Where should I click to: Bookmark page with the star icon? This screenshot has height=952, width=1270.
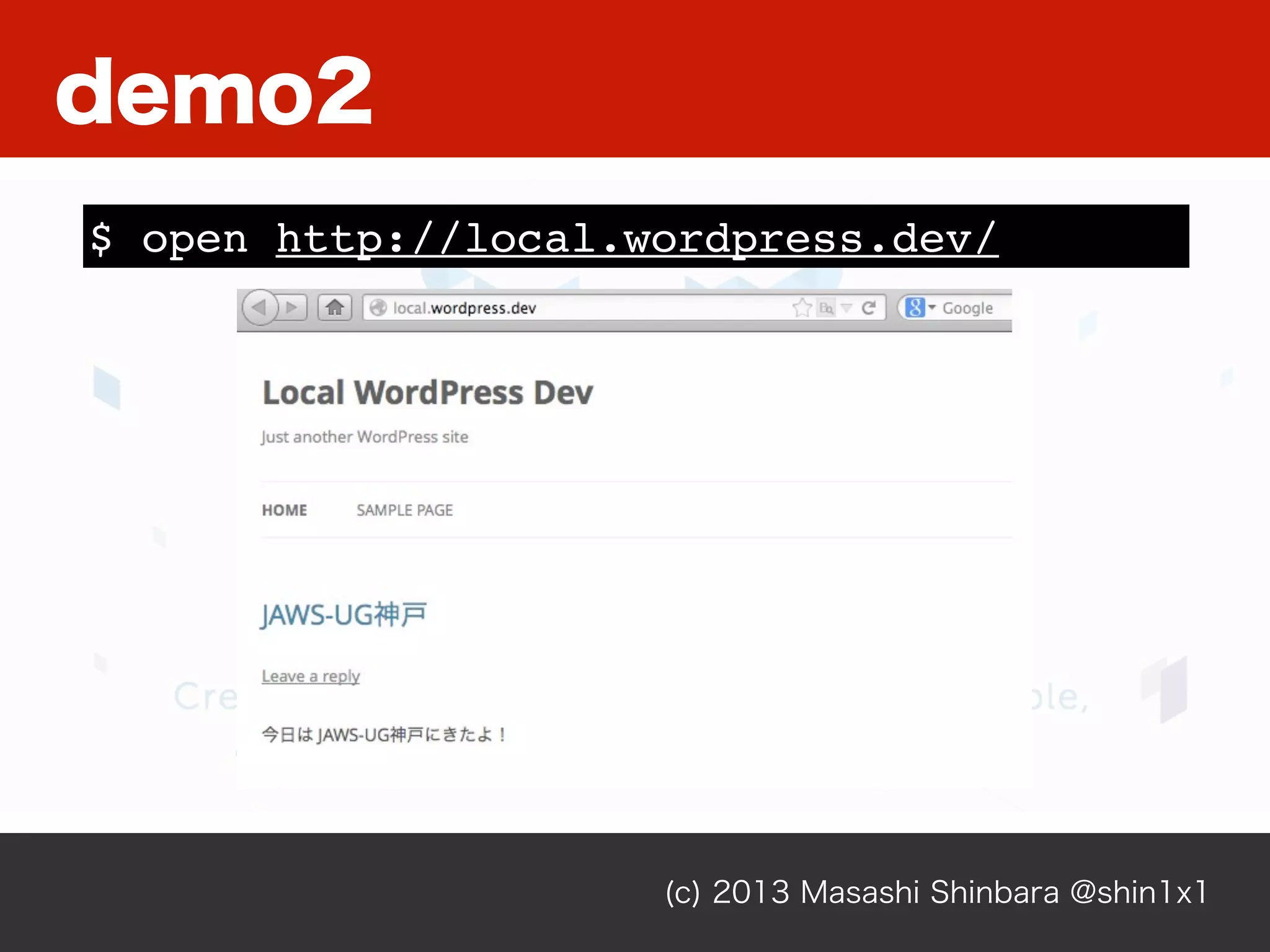(802, 307)
